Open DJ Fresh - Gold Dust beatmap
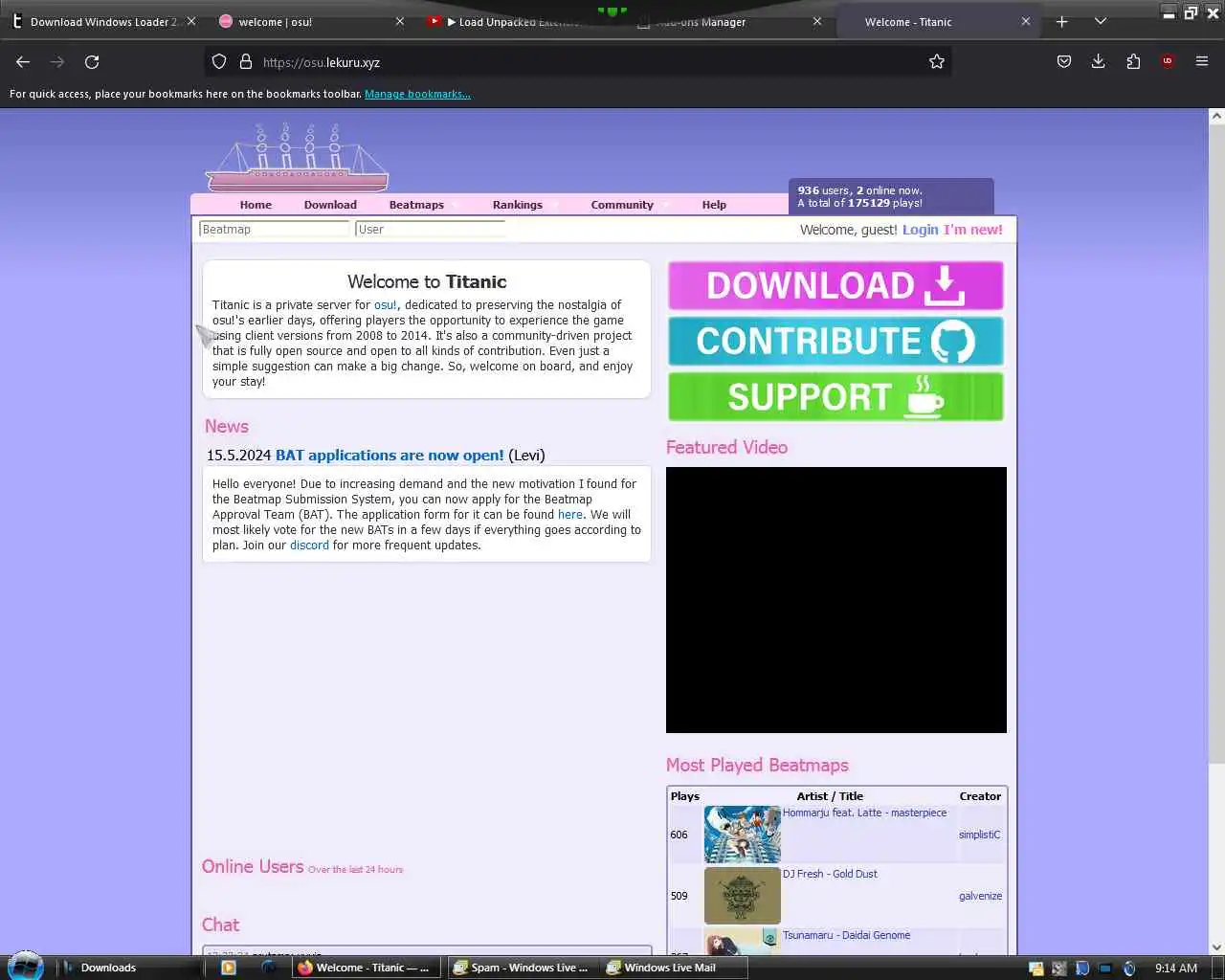 [830, 874]
